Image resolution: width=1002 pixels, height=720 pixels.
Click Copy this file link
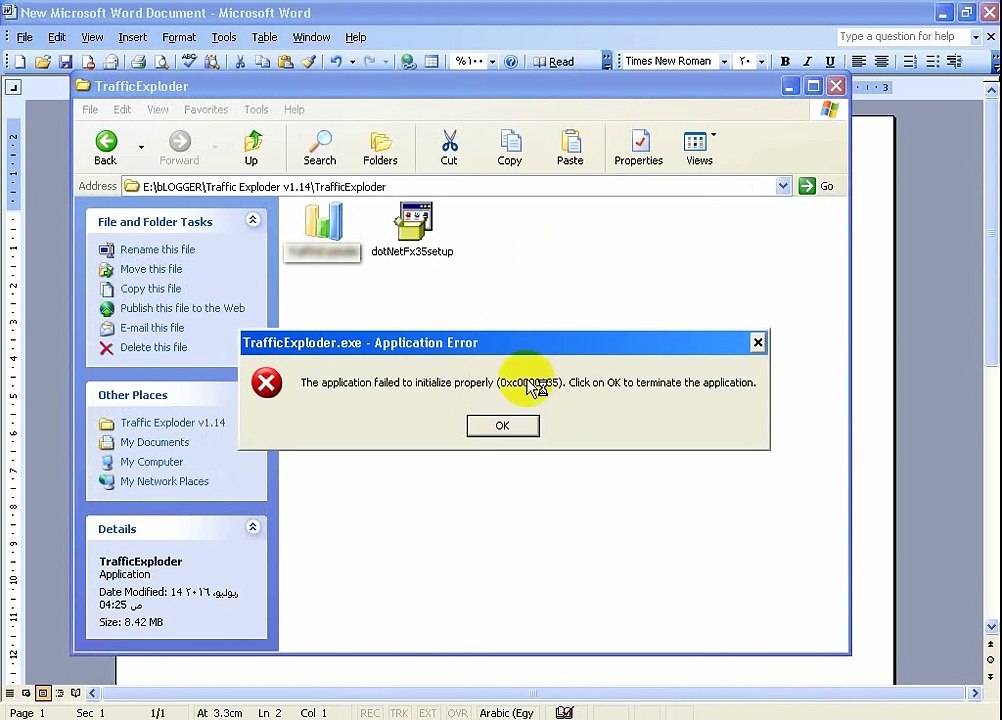(151, 289)
